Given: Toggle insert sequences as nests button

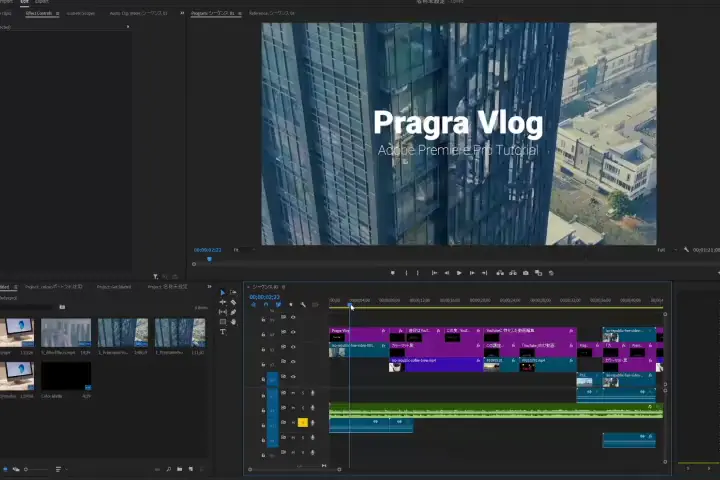Looking at the screenshot, I should pos(253,305).
